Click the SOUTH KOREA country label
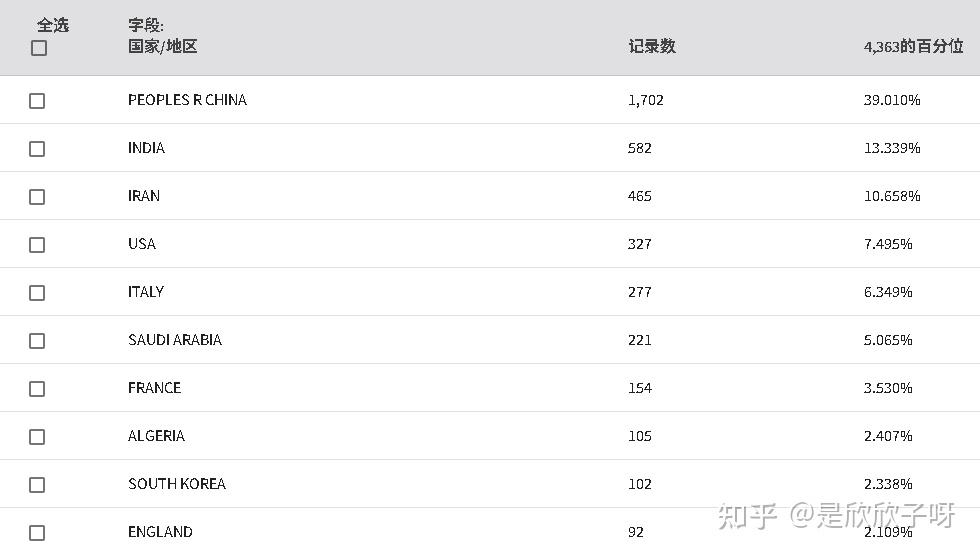This screenshot has height=555, width=980. (177, 484)
